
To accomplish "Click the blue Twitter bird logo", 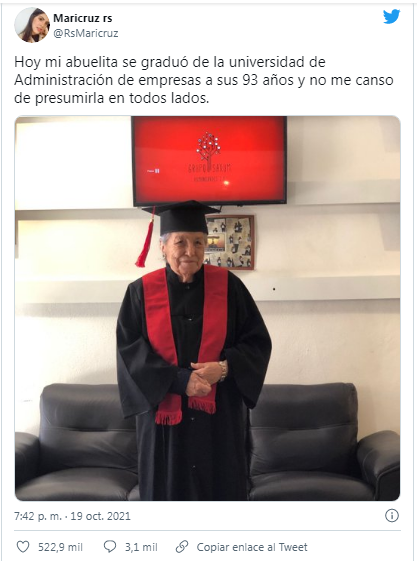I will pos(392,16).
